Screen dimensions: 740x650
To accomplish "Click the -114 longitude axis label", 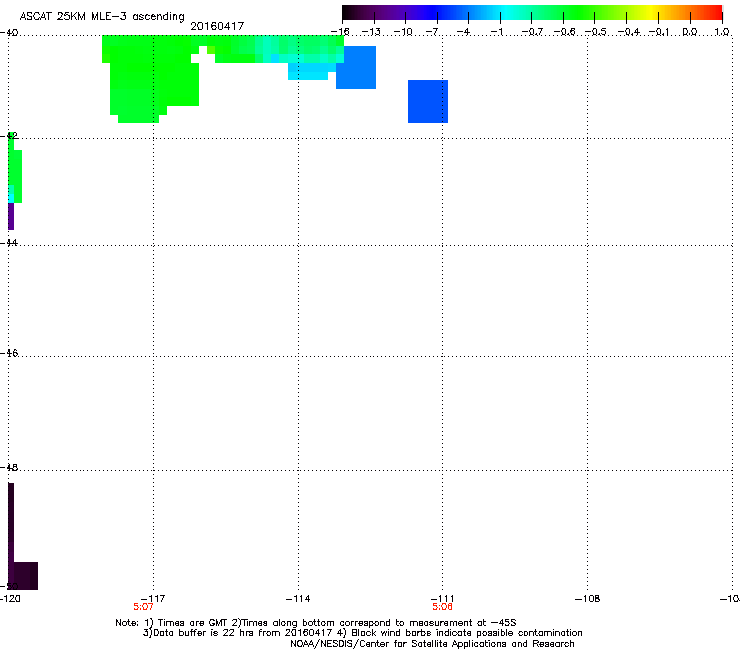I will tap(298, 599).
